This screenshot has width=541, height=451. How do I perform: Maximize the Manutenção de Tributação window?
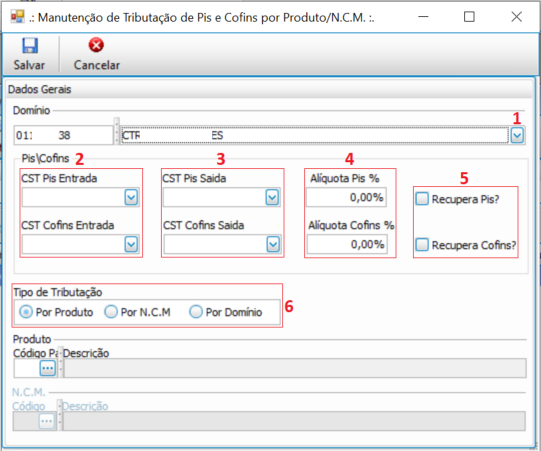pos(469,17)
